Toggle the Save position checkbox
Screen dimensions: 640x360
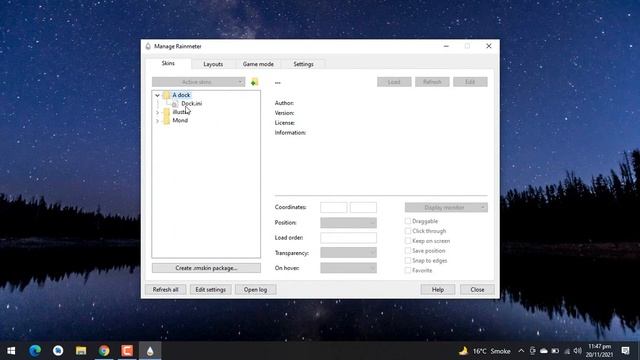pos(408,251)
